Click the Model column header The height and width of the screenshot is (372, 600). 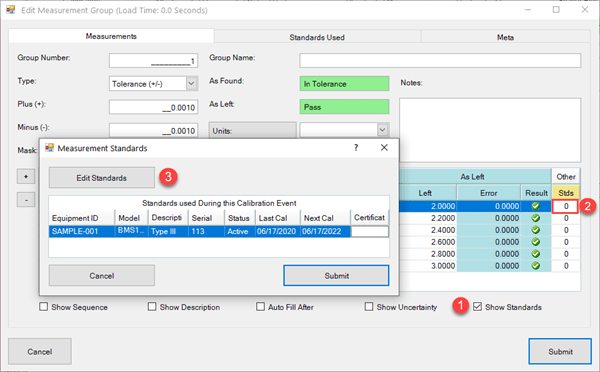coord(131,218)
